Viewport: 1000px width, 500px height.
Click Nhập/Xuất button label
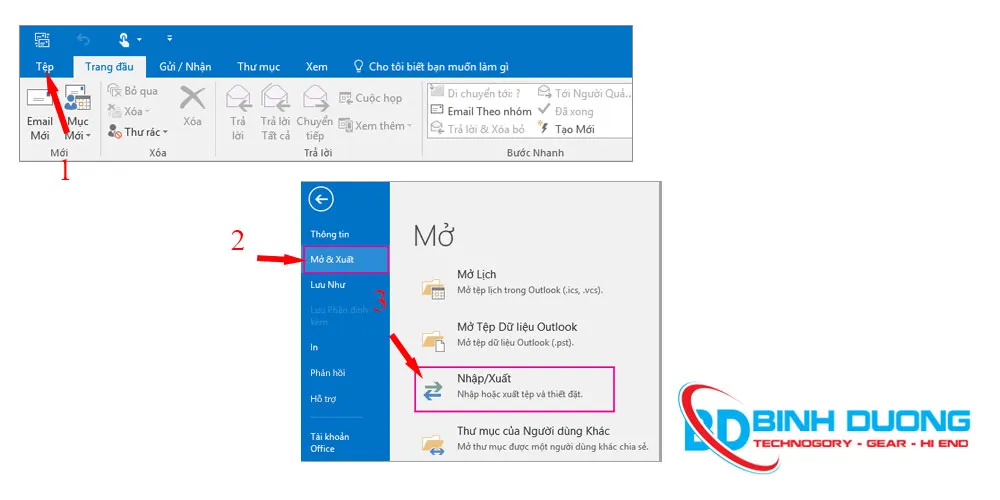coord(484,379)
